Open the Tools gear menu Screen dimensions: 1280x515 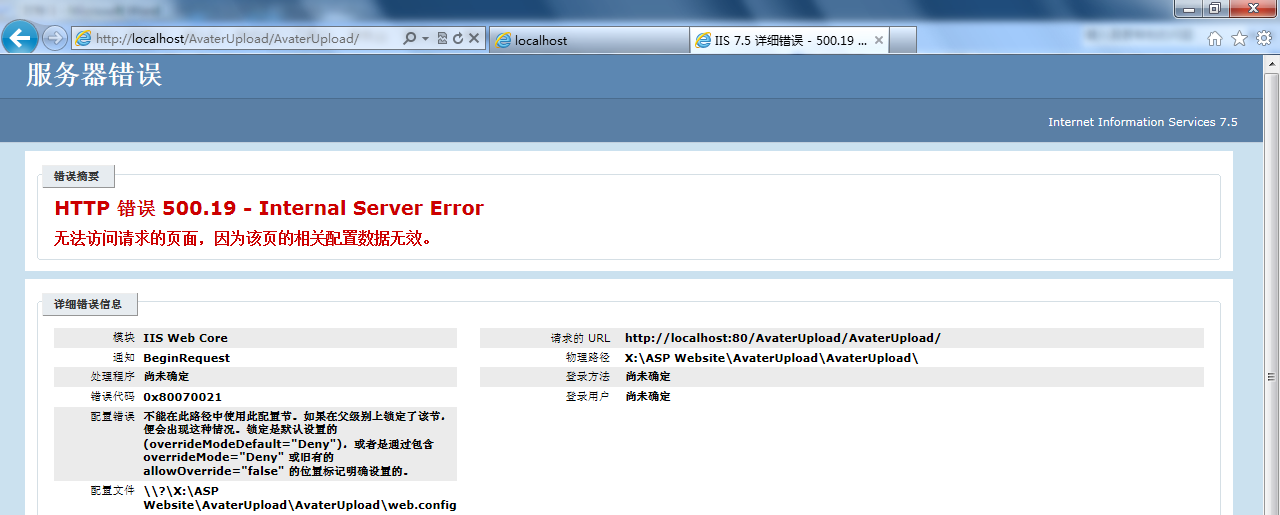click(x=1263, y=39)
